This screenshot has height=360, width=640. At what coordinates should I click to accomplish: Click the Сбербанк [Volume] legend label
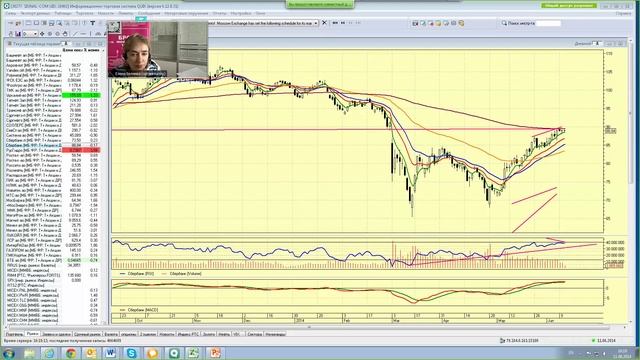click(x=185, y=274)
